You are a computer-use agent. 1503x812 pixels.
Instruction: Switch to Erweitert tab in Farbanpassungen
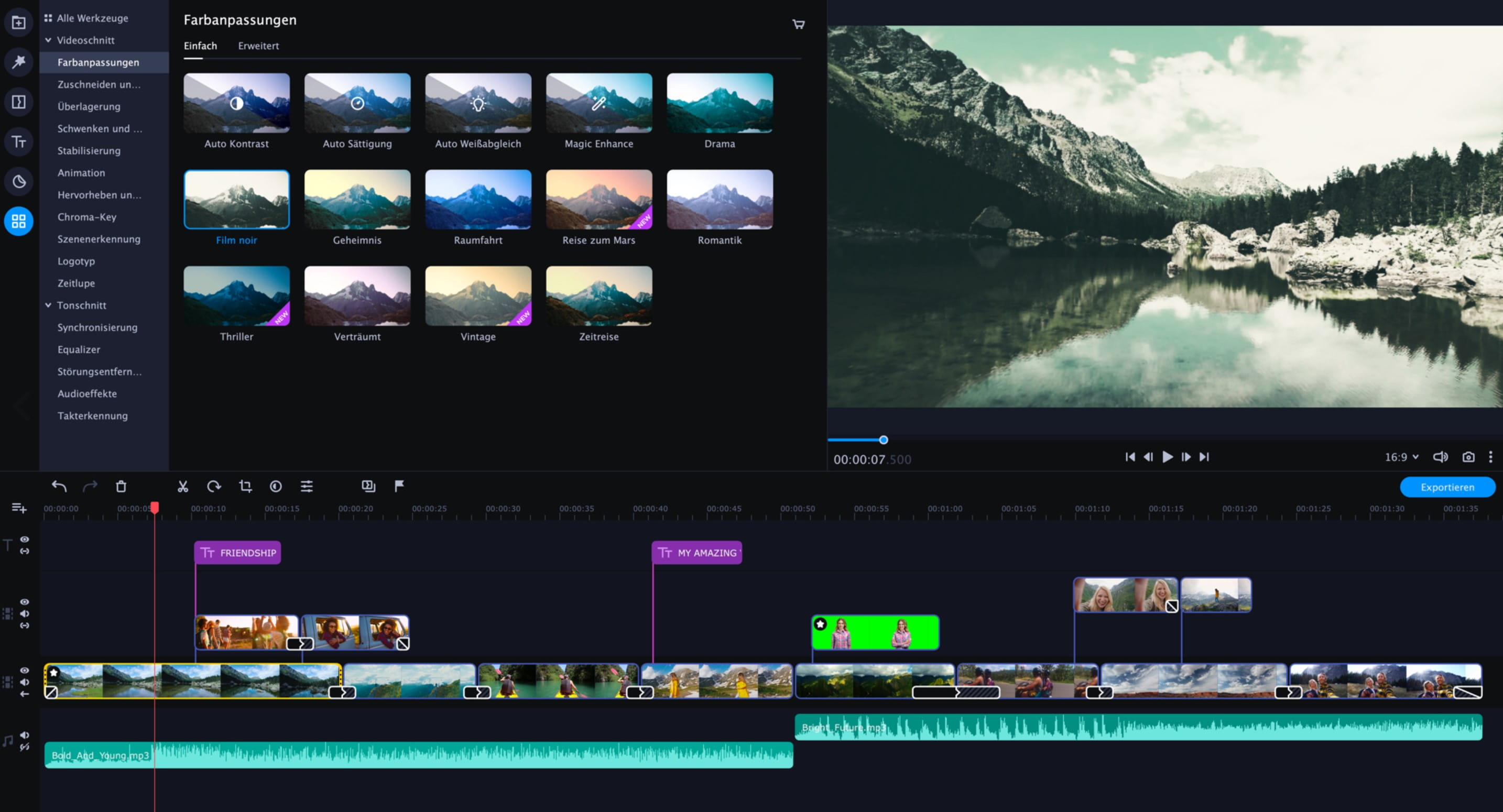pyautogui.click(x=257, y=45)
